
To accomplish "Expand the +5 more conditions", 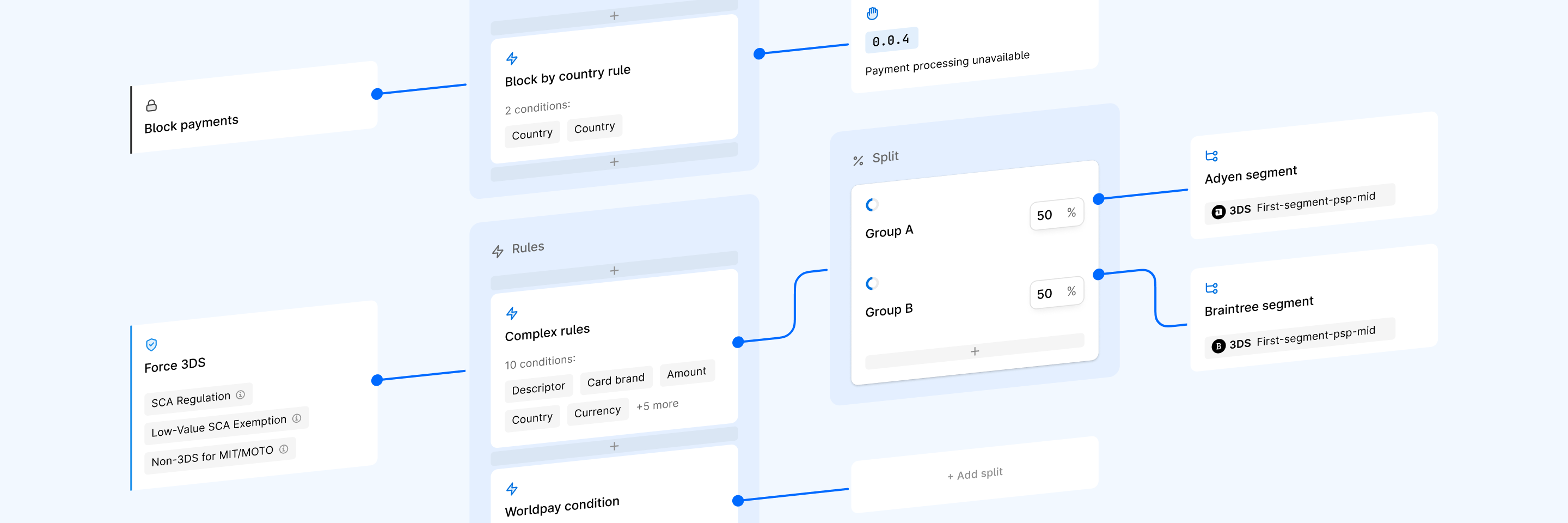I will tap(657, 405).
